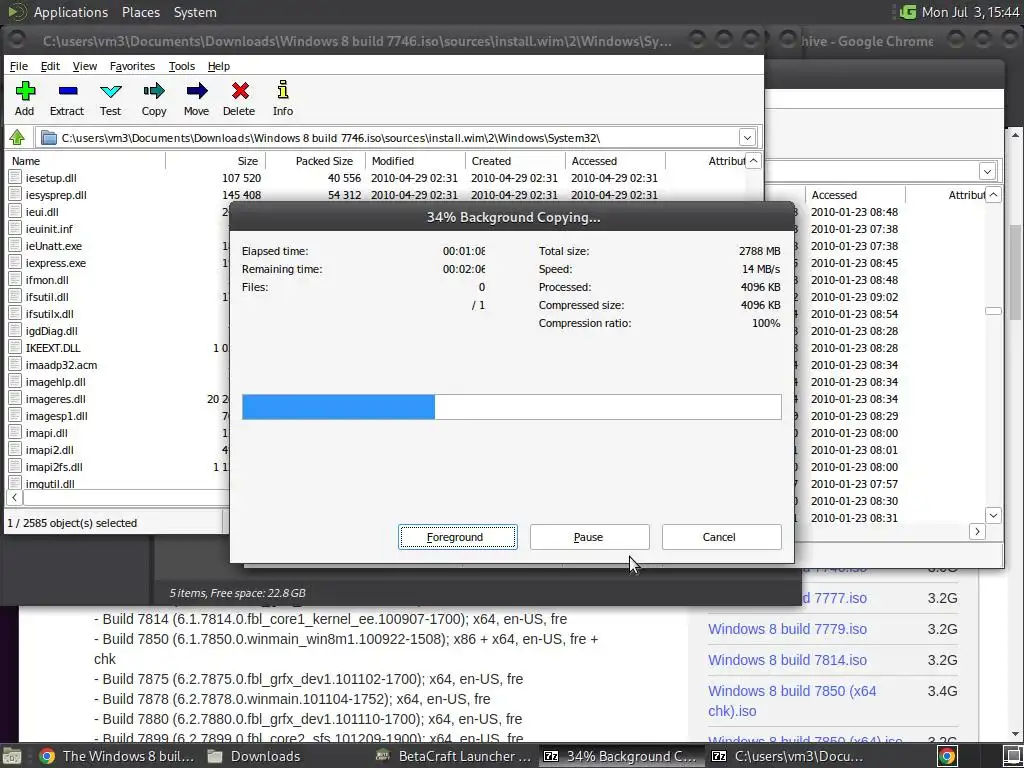Select the imapi2fs.dll file
Viewport: 1024px width, 768px height.
tap(54, 466)
